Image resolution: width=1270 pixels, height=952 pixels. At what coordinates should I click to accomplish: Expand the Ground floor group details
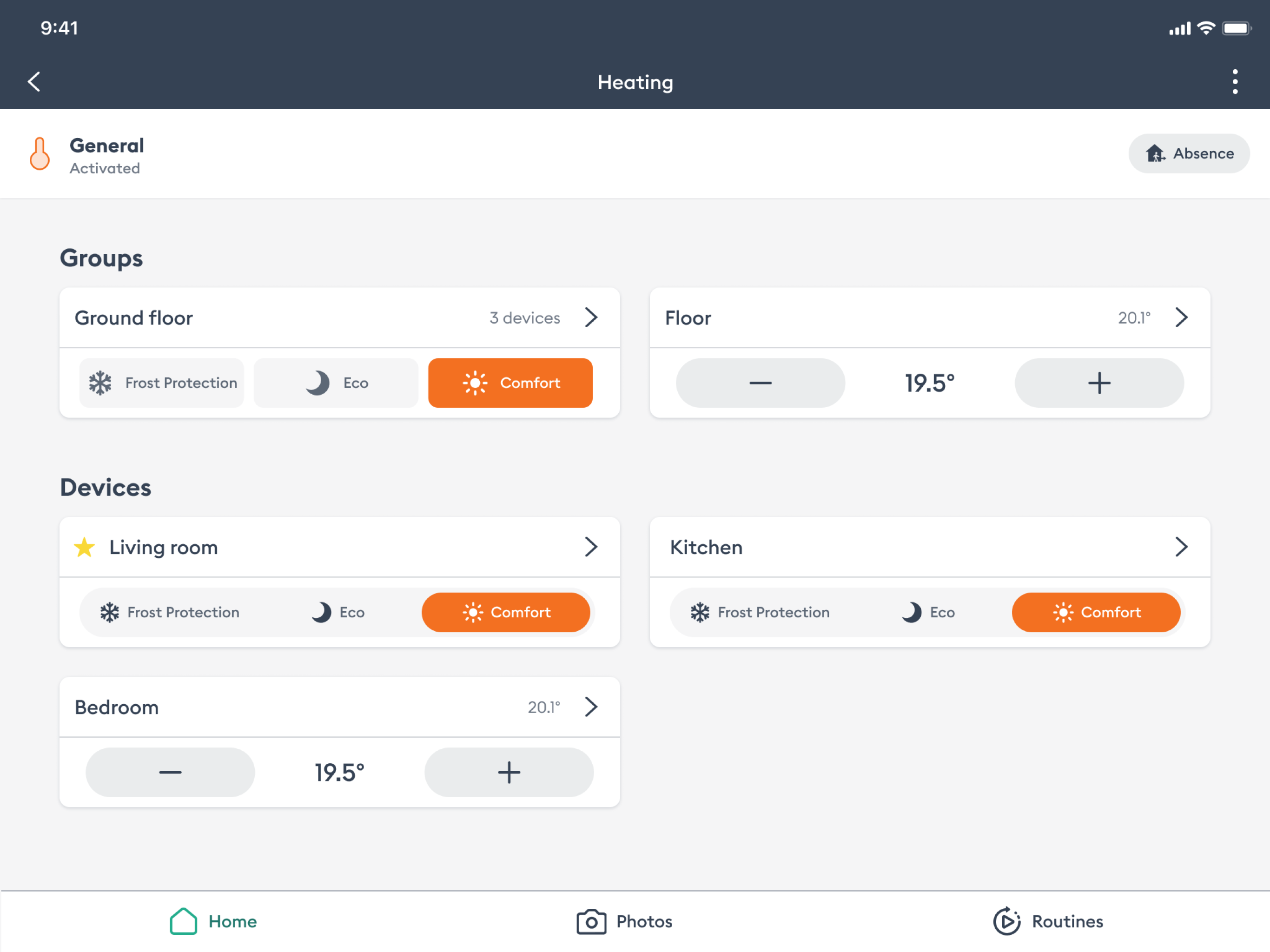[x=591, y=317]
